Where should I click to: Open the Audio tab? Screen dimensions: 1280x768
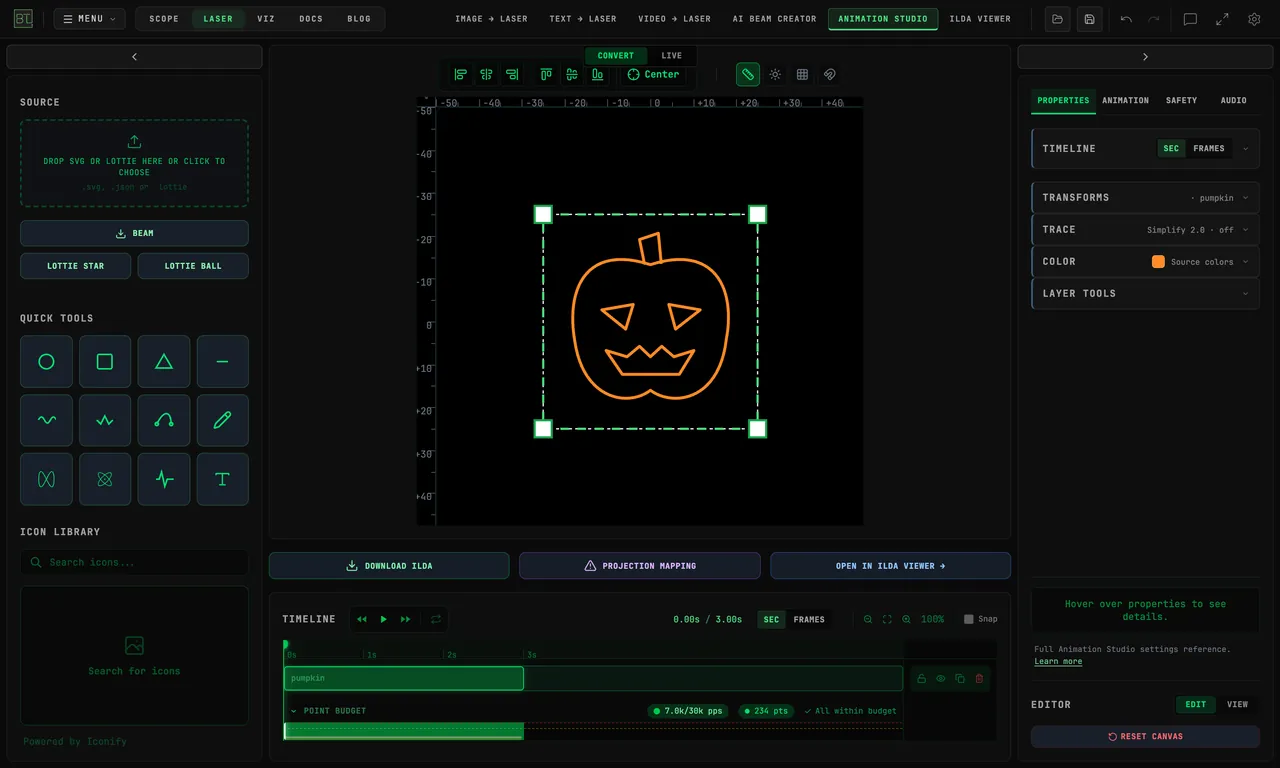tap(1233, 101)
